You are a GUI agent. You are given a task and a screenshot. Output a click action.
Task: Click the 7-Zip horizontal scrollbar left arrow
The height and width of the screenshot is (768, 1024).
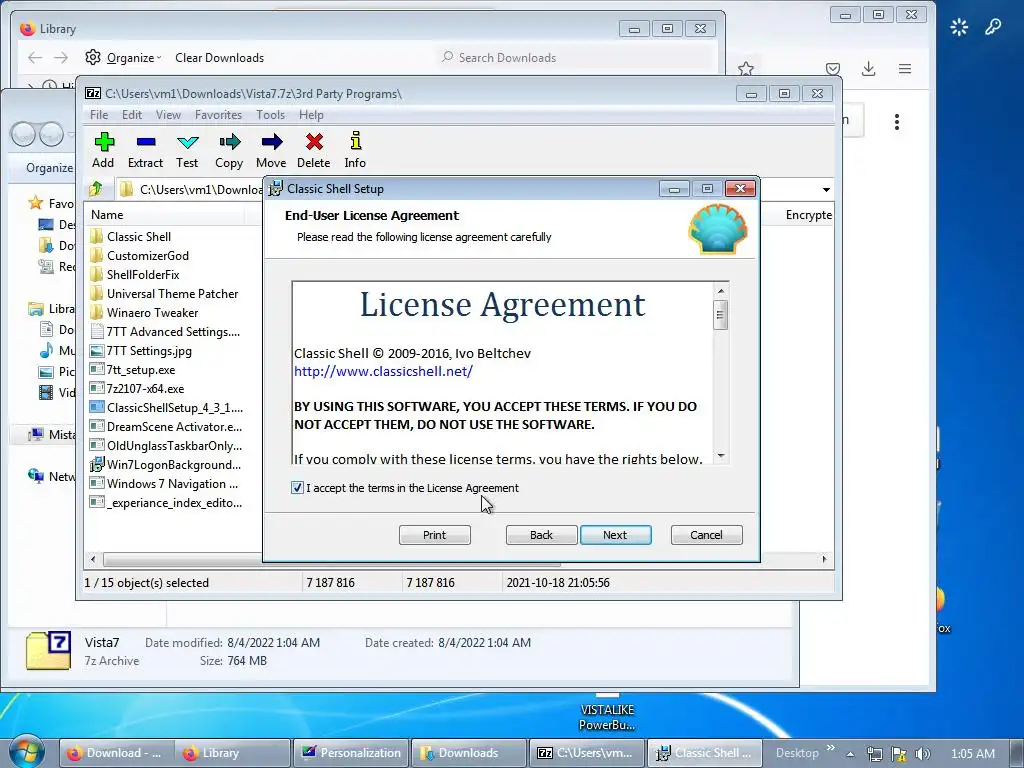tap(93, 559)
